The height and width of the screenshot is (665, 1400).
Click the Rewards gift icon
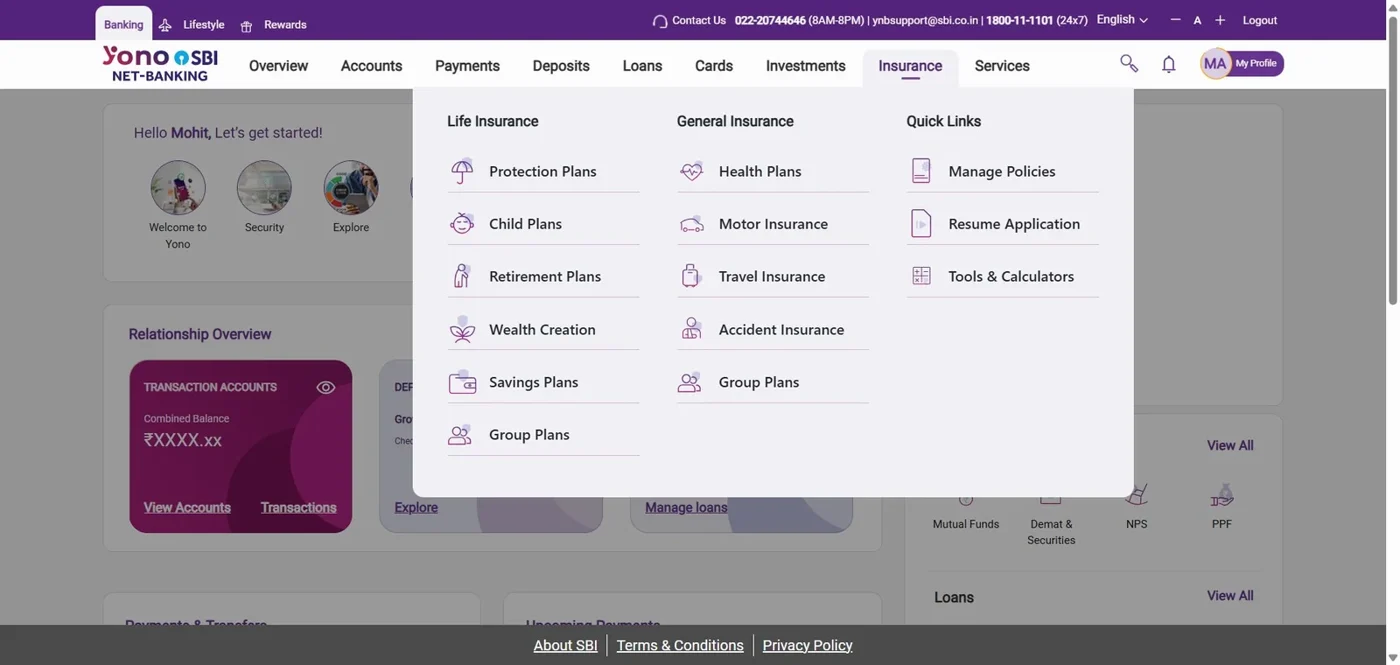(x=246, y=25)
